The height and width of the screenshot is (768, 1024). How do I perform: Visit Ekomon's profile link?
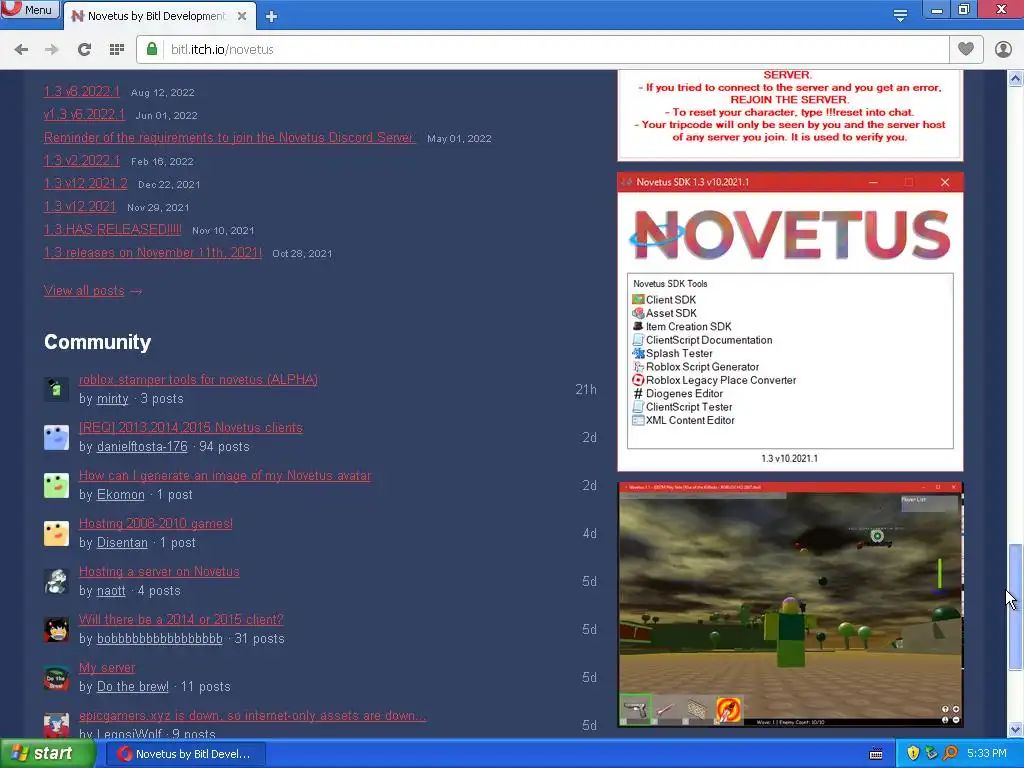tap(121, 494)
